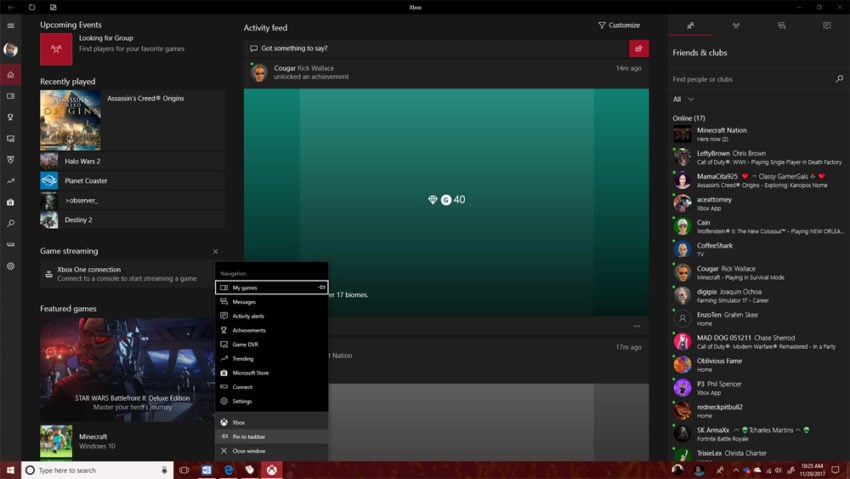
Task: Open the hamburger menu in sidebar
Action: point(10,25)
